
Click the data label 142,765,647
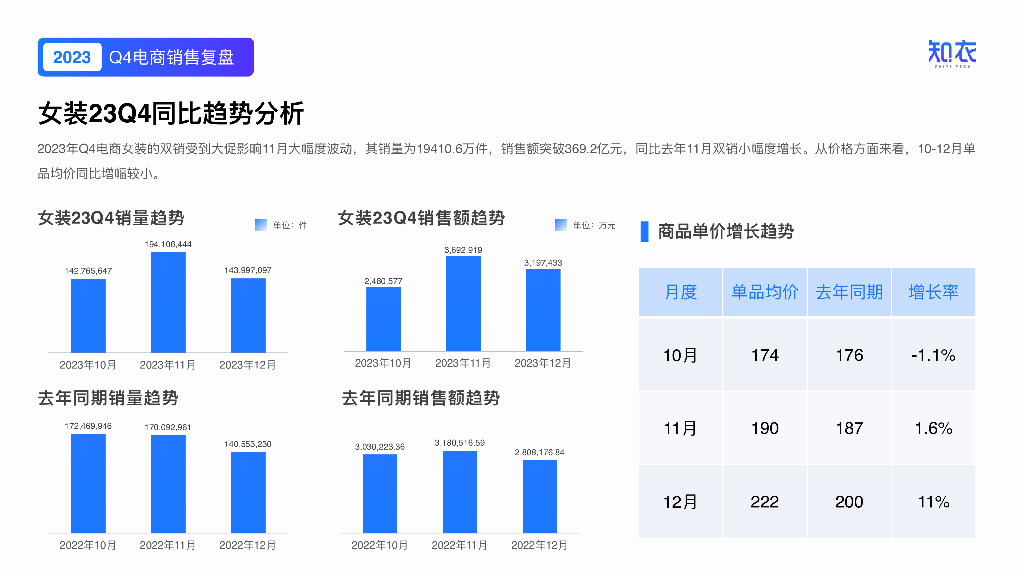pos(88,271)
